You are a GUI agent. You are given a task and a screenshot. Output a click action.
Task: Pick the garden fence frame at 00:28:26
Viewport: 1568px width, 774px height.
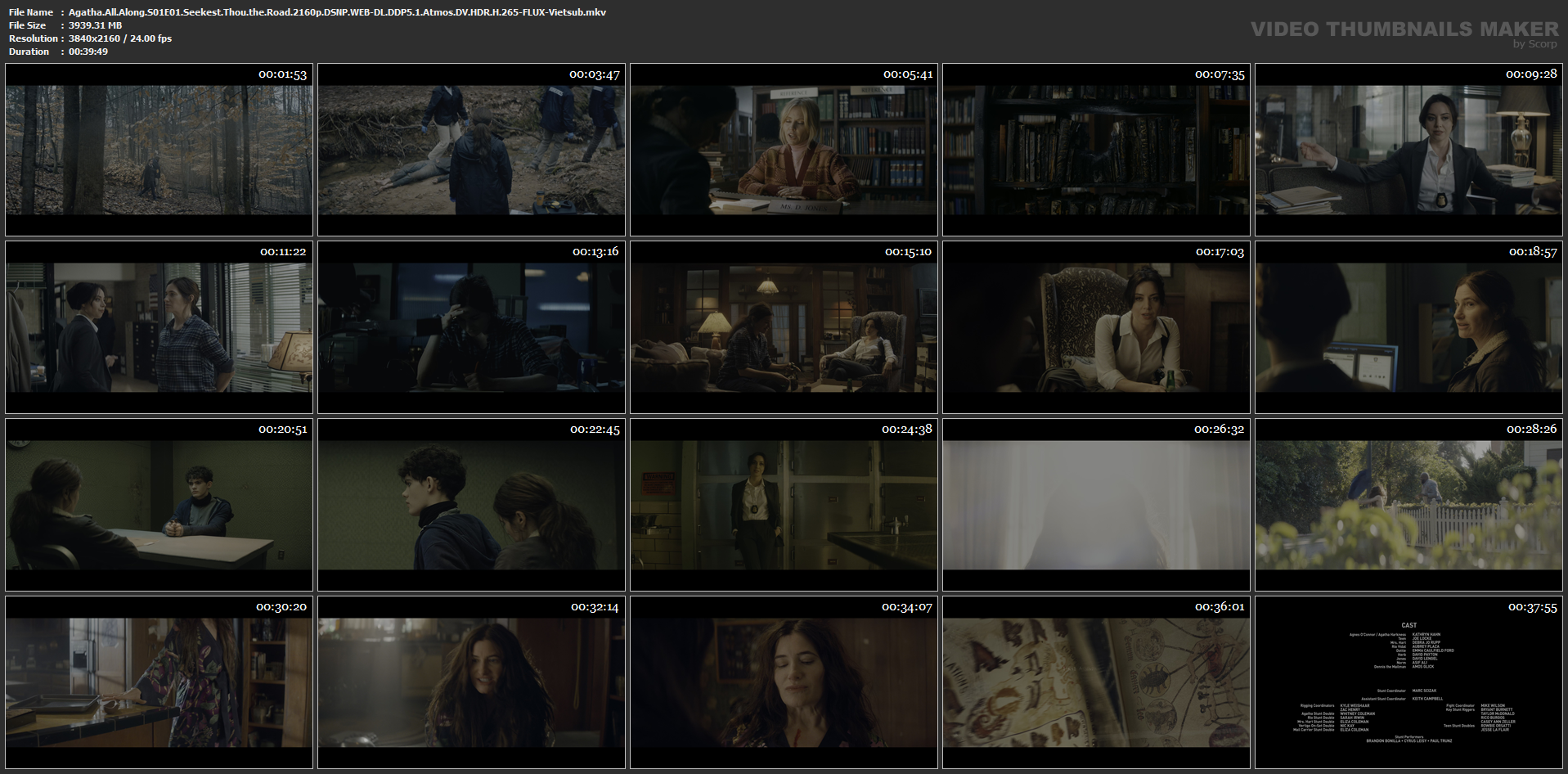coord(1409,505)
